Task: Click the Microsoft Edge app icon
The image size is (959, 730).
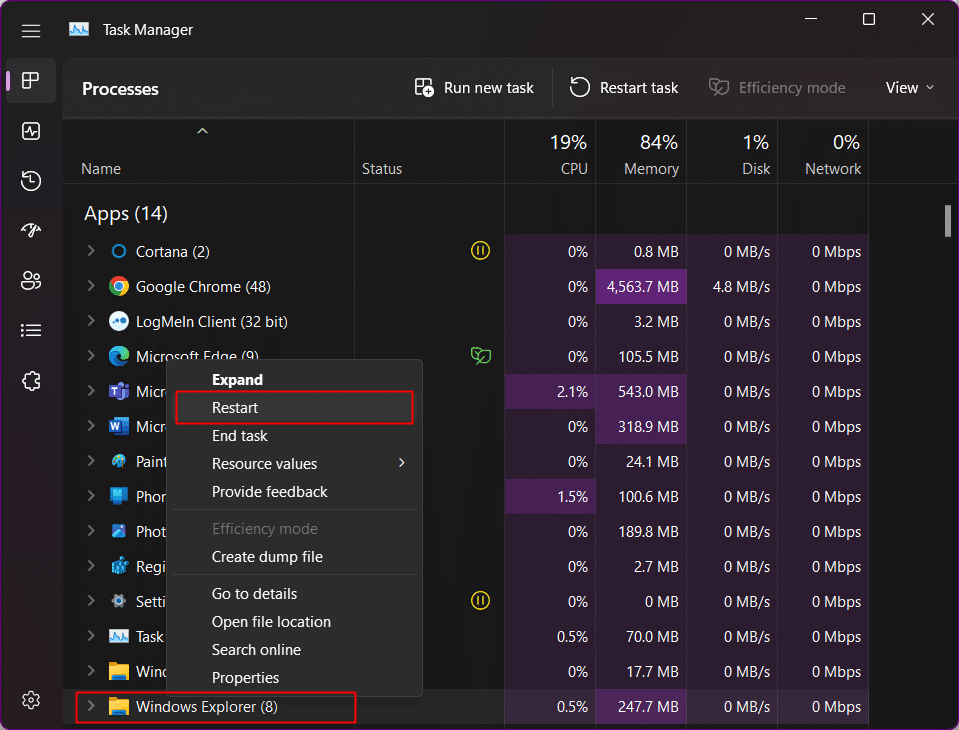Action: click(x=119, y=356)
